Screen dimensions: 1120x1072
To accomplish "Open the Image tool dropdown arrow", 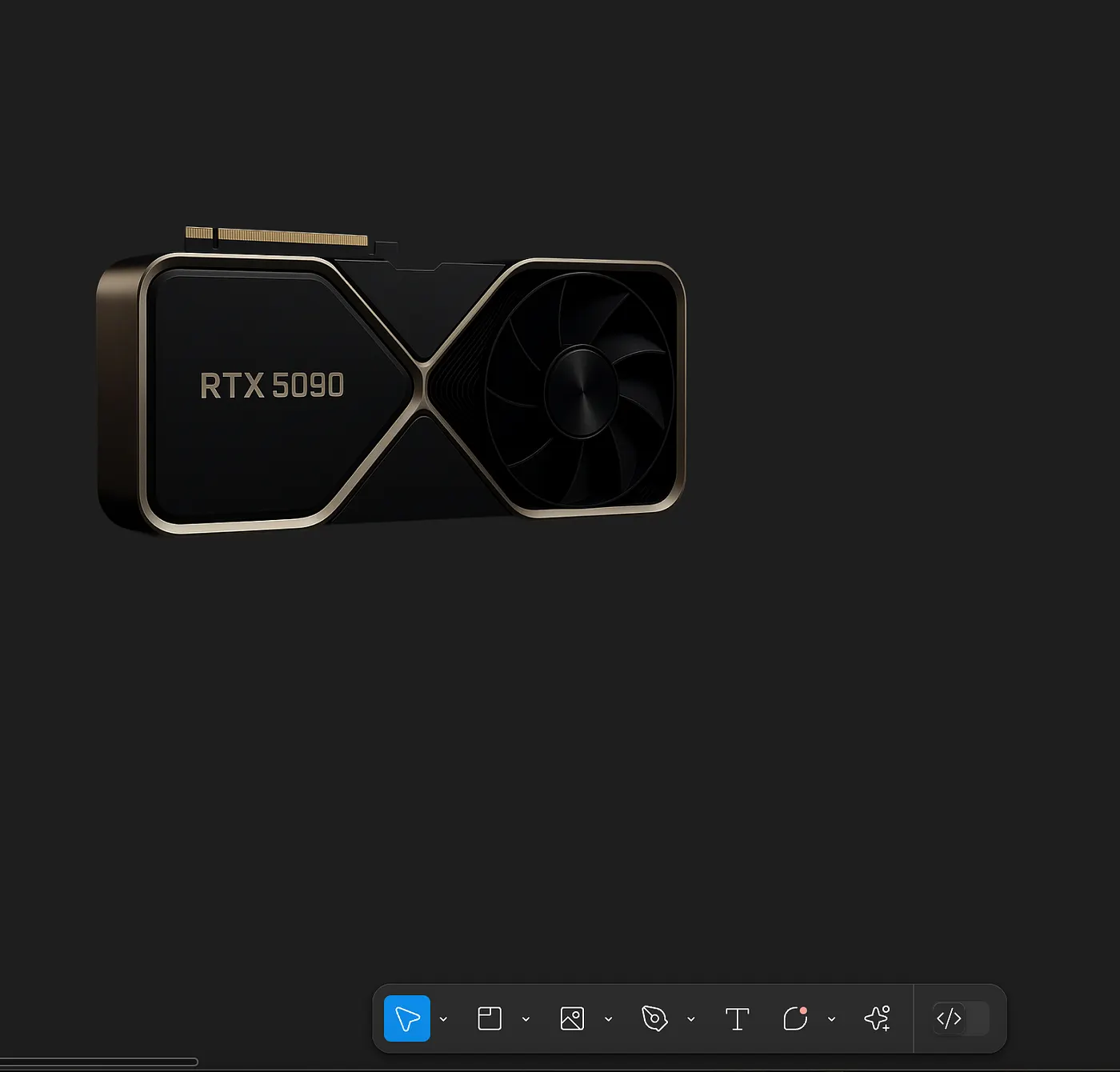I will 610,1019.
